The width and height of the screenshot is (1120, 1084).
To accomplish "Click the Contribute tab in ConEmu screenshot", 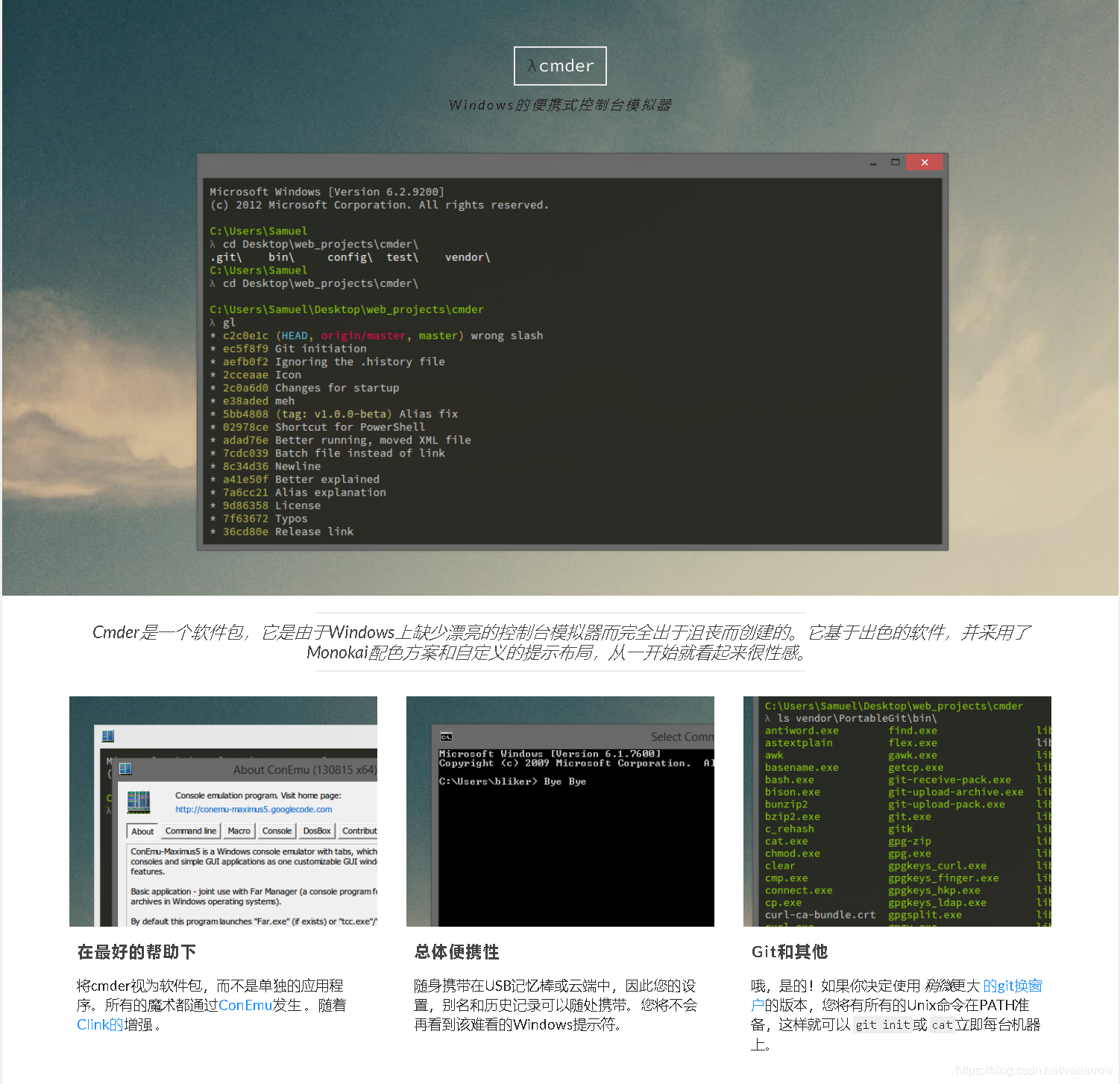I will (359, 831).
